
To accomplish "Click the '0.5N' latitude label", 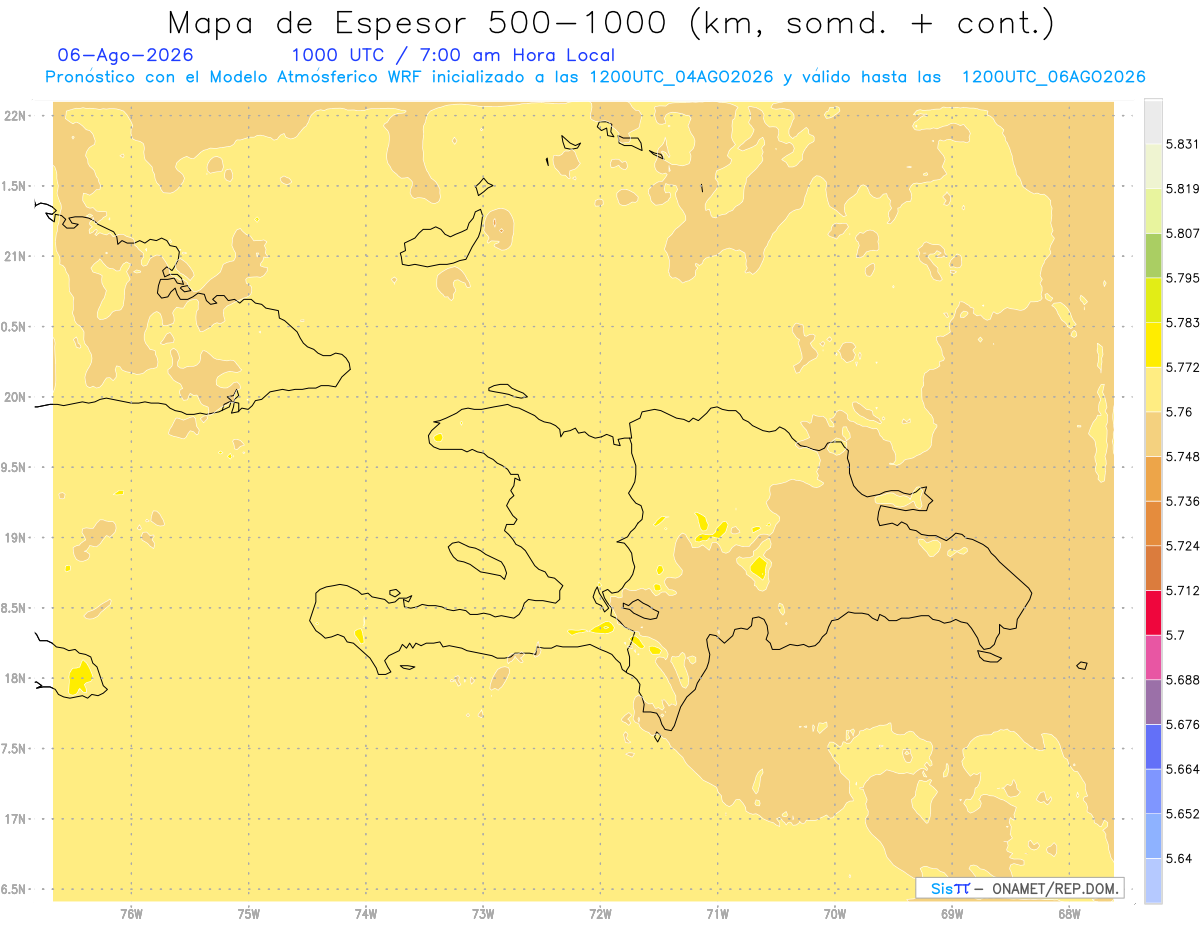I will [15, 327].
